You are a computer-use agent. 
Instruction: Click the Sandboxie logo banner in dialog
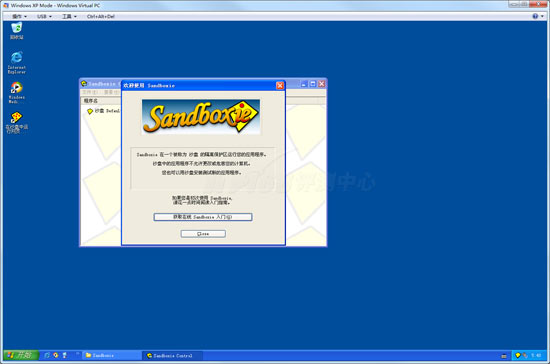point(201,117)
